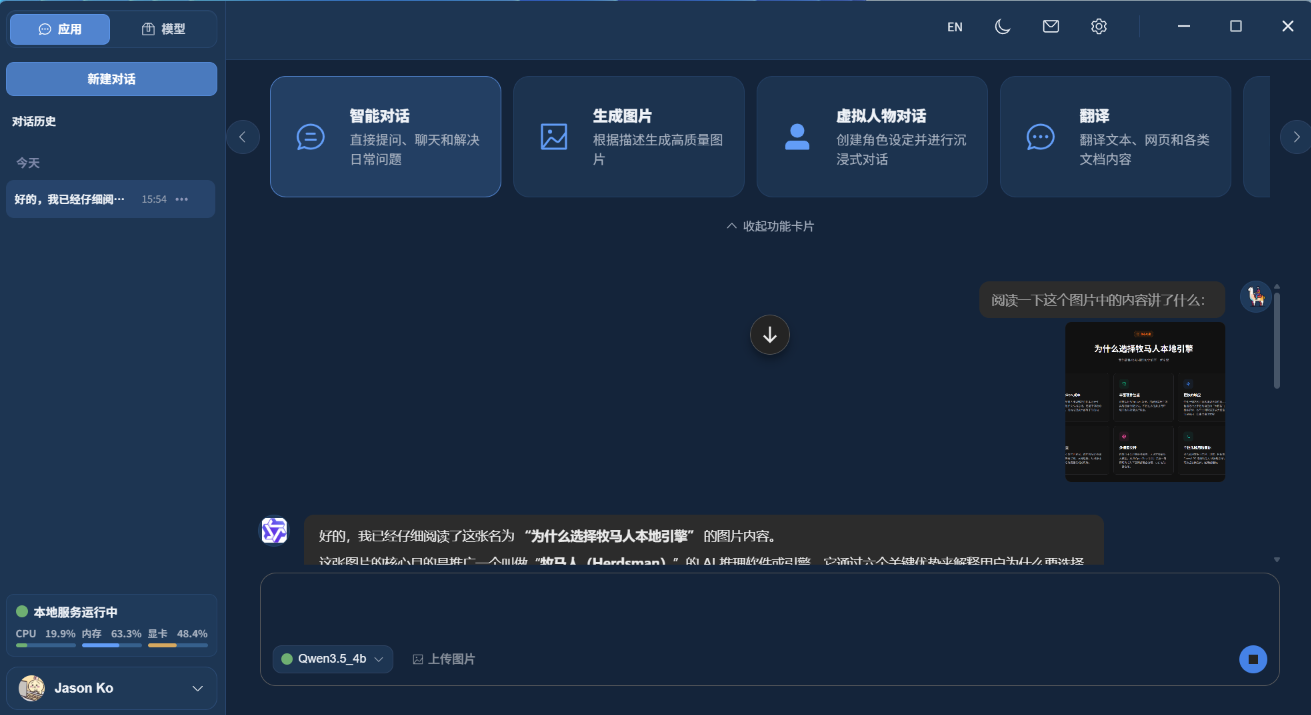The image size is (1311, 715).
Task: Click the 15:54 timestamp in history
Action: [154, 199]
